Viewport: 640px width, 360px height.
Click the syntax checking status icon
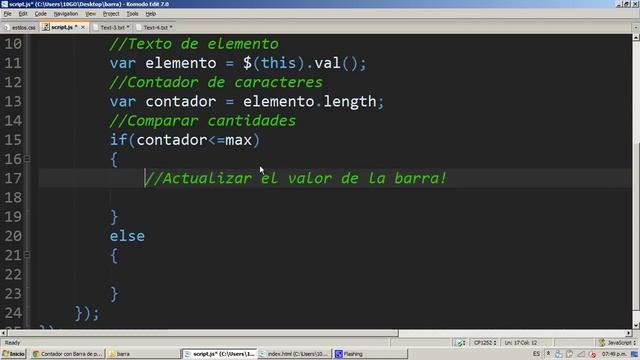point(460,343)
